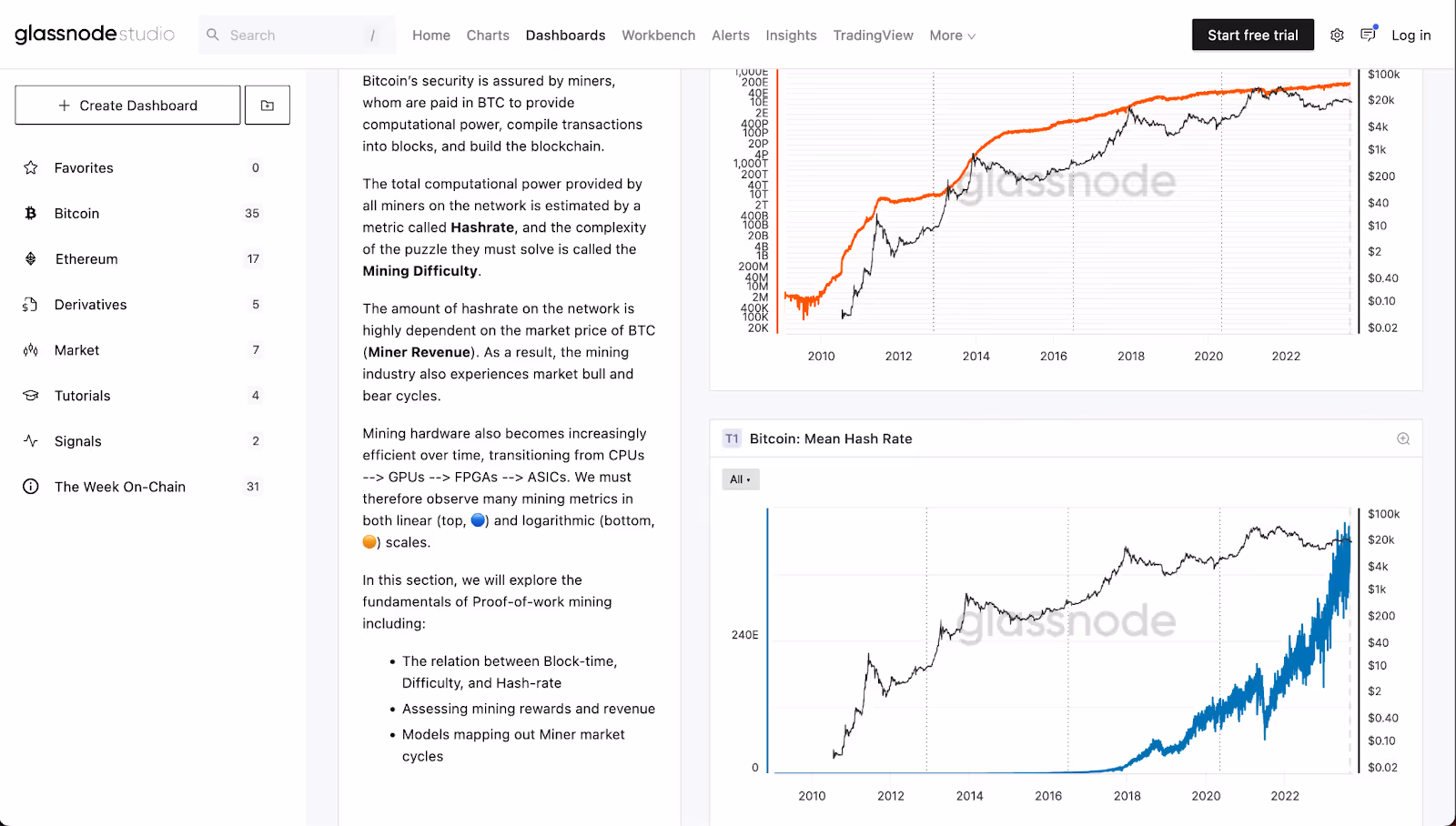The image size is (1456, 826).
Task: Zoom the Mean Hash Rate chart with magnifier icon
Action: (x=1402, y=438)
